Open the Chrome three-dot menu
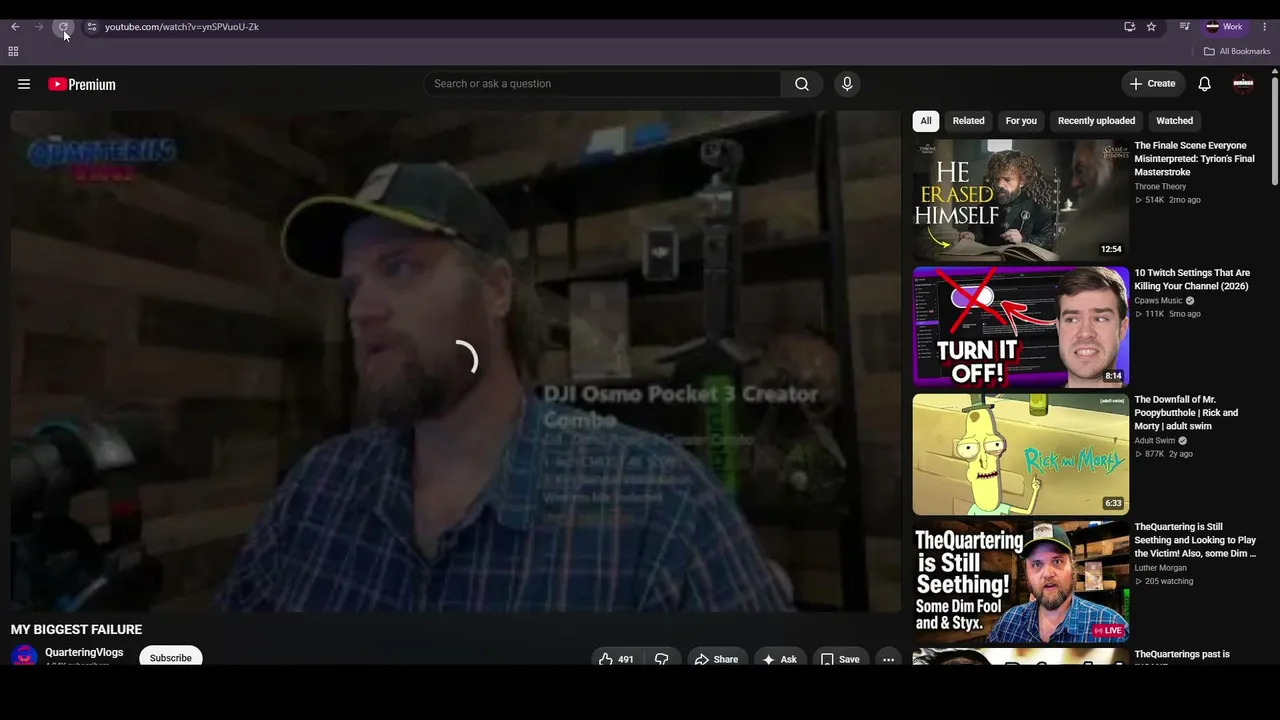This screenshot has width=1280, height=720. (x=1264, y=27)
